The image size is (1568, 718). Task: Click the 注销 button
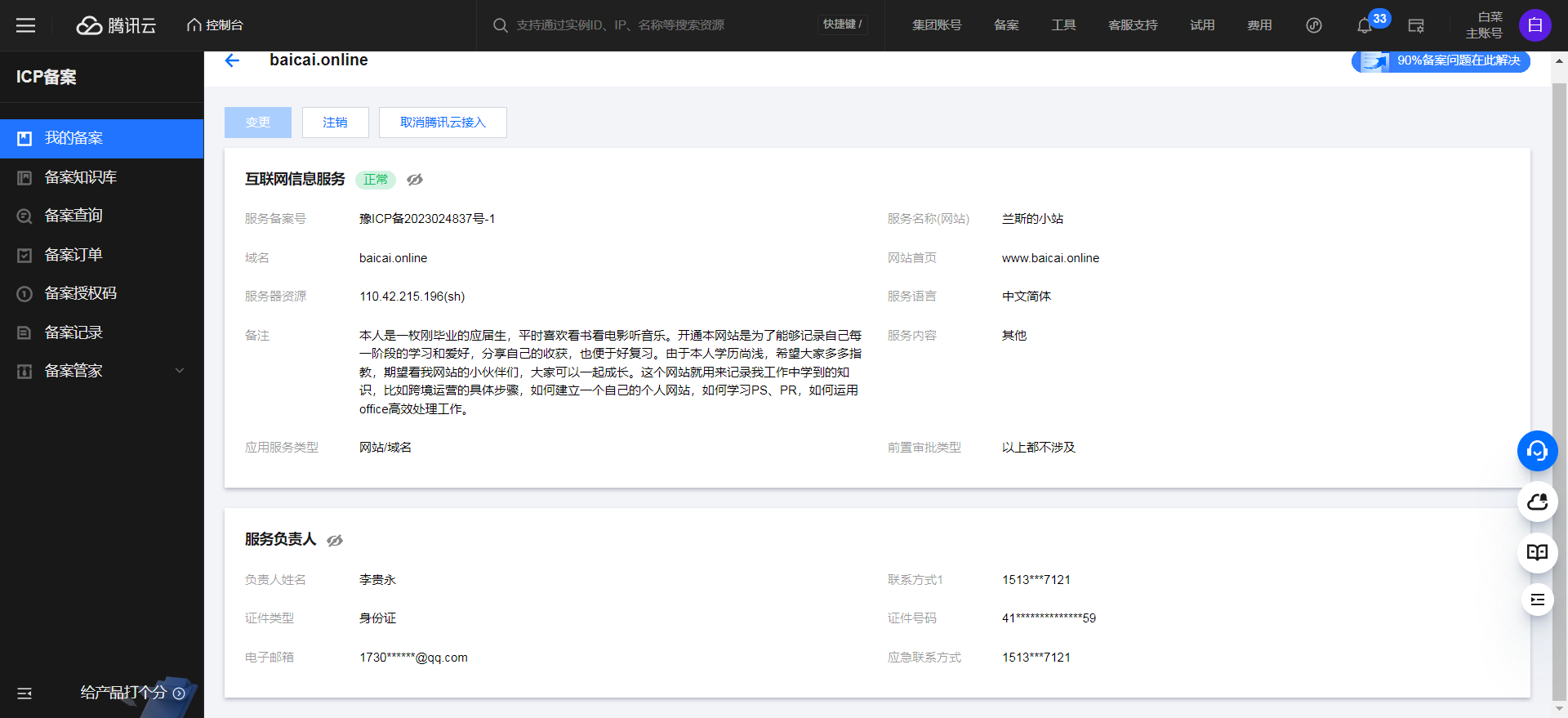click(x=335, y=123)
